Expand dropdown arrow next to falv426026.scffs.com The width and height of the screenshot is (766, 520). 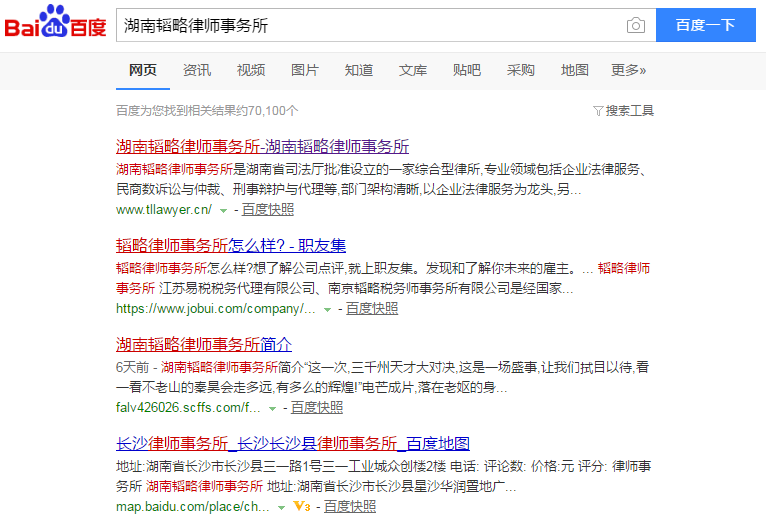(x=272, y=409)
